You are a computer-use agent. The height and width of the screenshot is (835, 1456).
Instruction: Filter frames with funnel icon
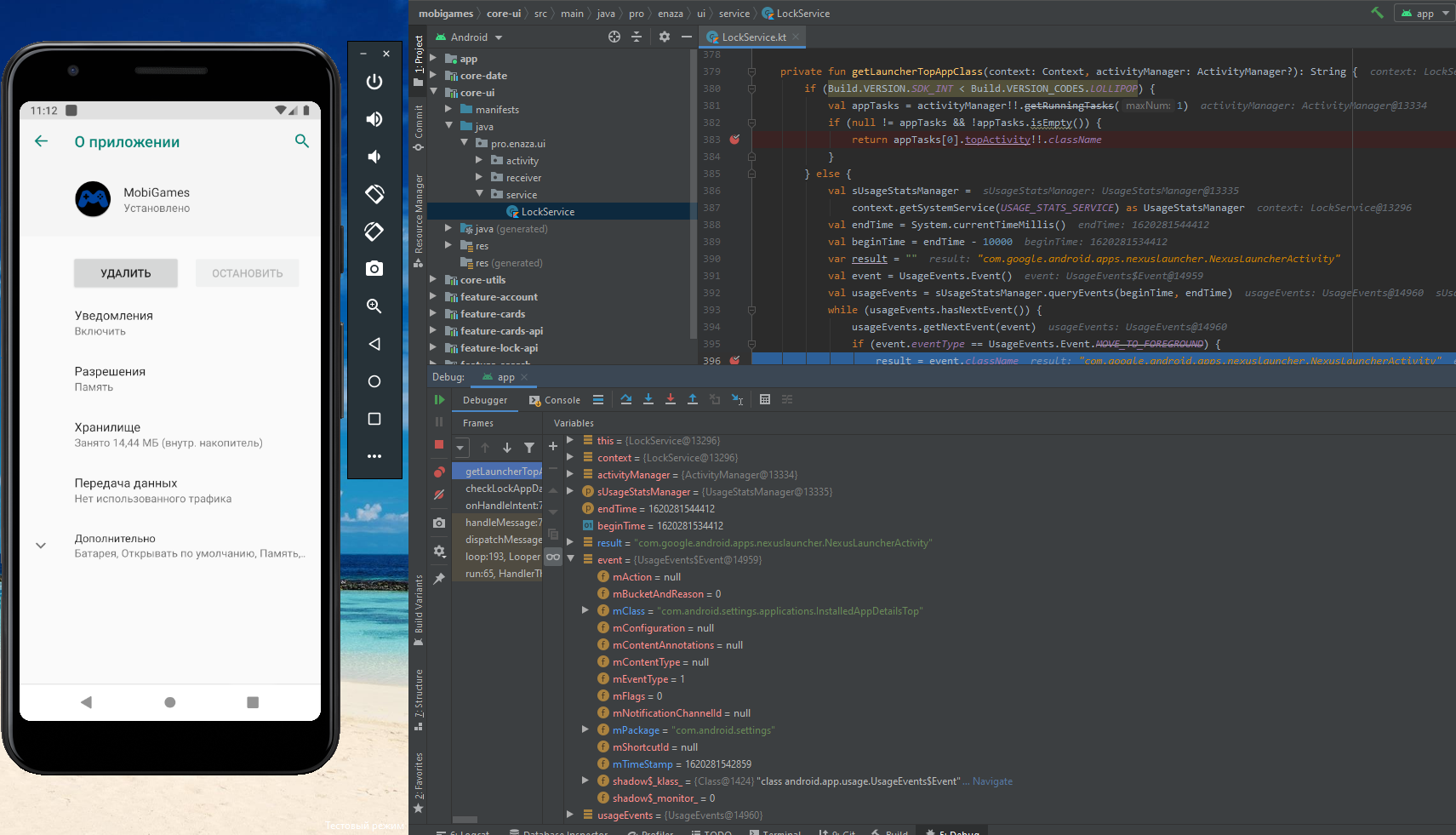click(x=529, y=448)
